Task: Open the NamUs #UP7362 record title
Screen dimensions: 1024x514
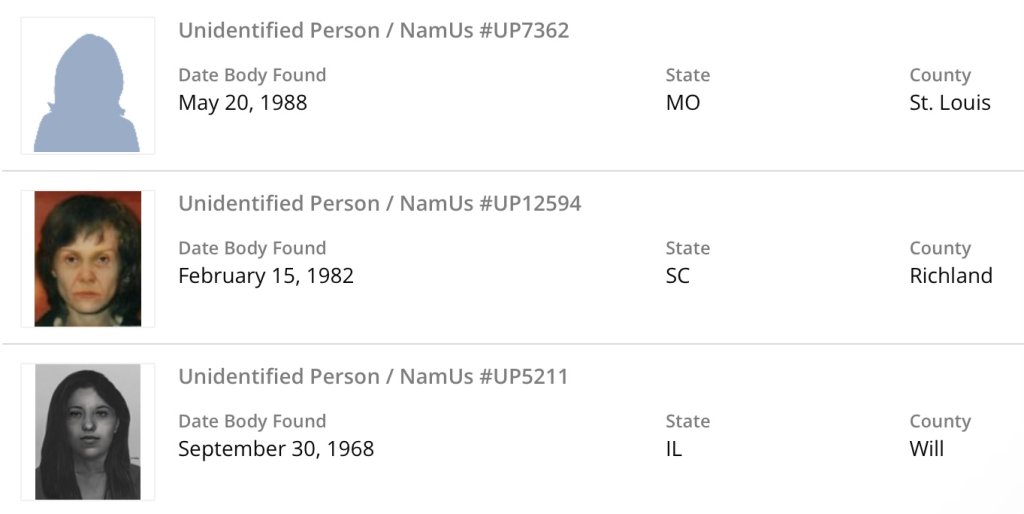Action: point(373,30)
